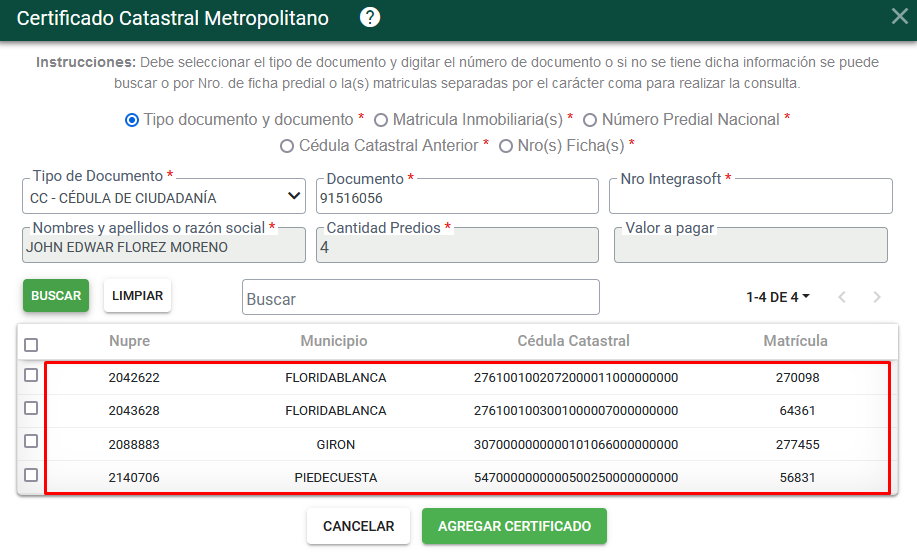Screen dimensions: 917x556
Task: Open the help question mark icon
Action: (x=370, y=18)
